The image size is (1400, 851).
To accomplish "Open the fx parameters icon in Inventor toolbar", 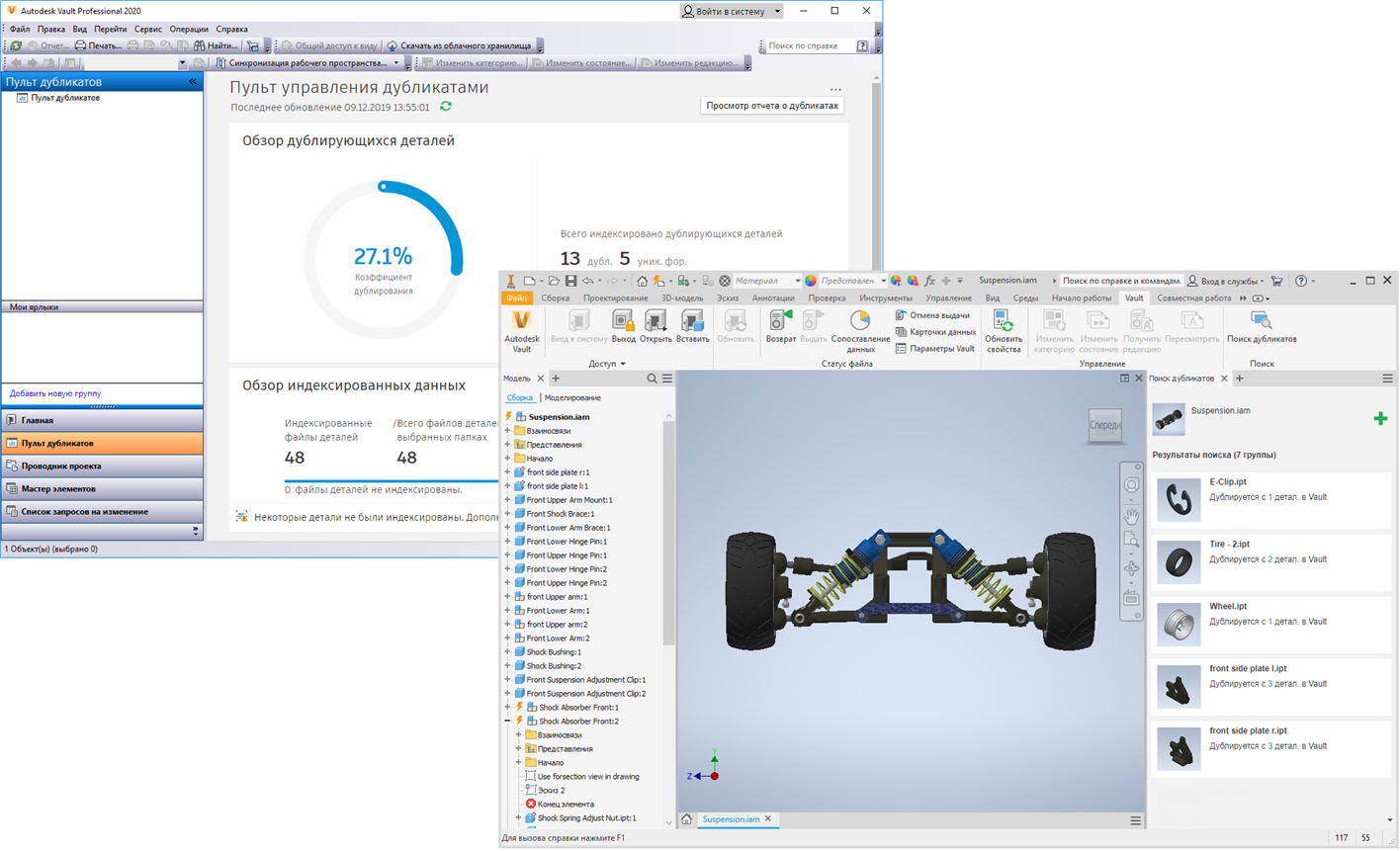I will (x=929, y=281).
